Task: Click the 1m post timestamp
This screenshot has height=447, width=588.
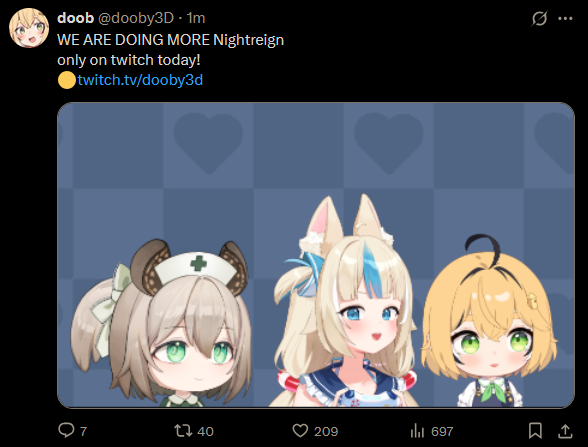Action: coord(196,18)
